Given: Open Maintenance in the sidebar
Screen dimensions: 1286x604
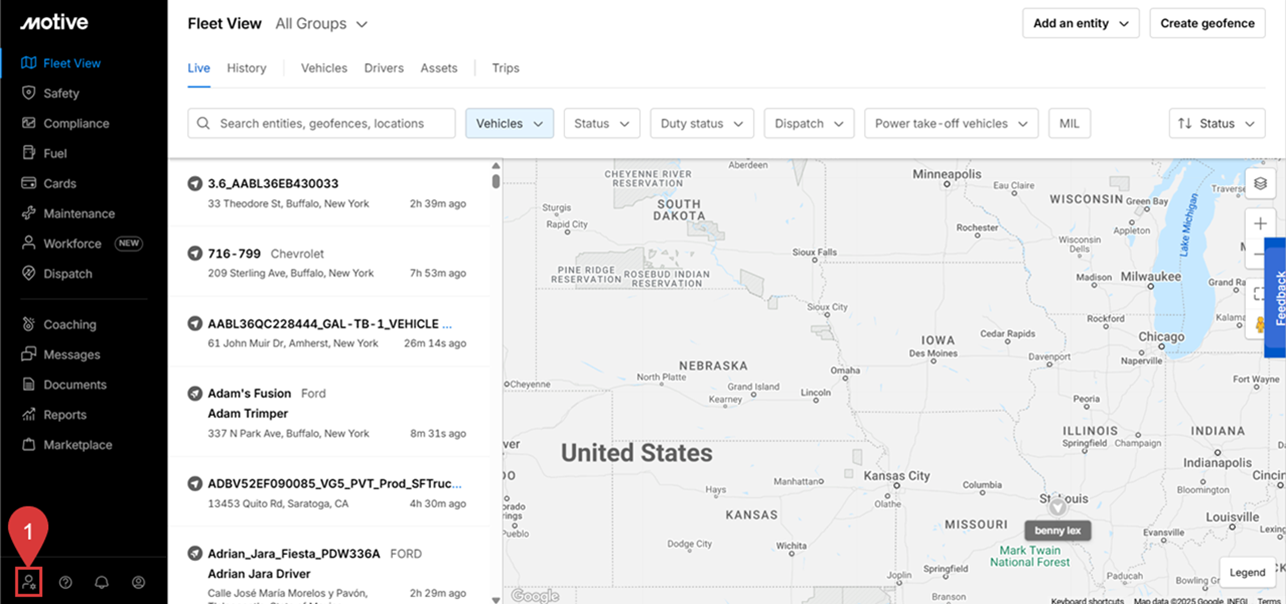Looking at the screenshot, I should pos(78,213).
